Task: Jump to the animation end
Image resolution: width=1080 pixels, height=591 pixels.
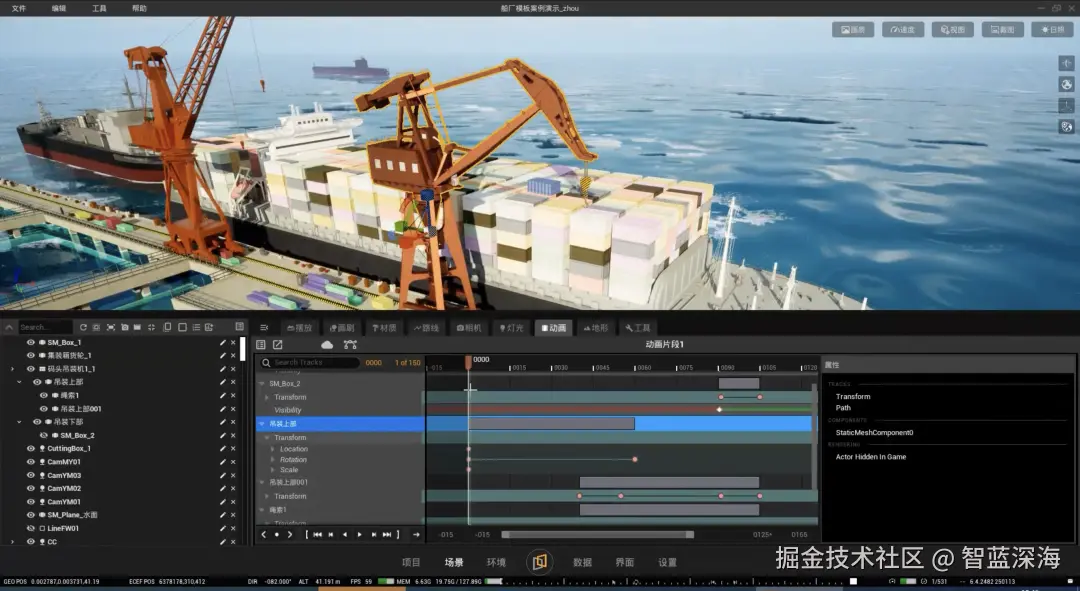Action: click(387, 535)
